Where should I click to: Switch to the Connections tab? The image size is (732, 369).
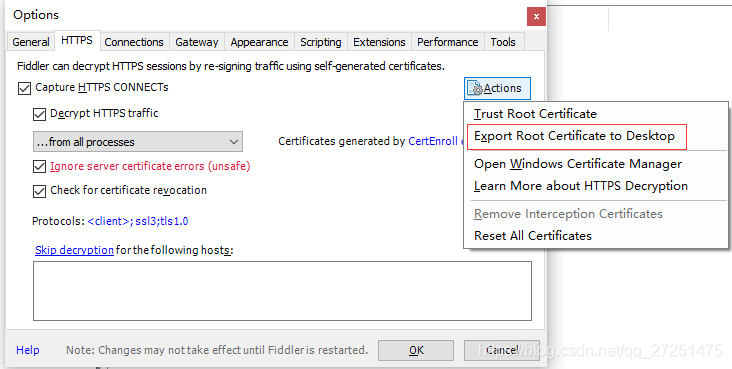[x=134, y=42]
